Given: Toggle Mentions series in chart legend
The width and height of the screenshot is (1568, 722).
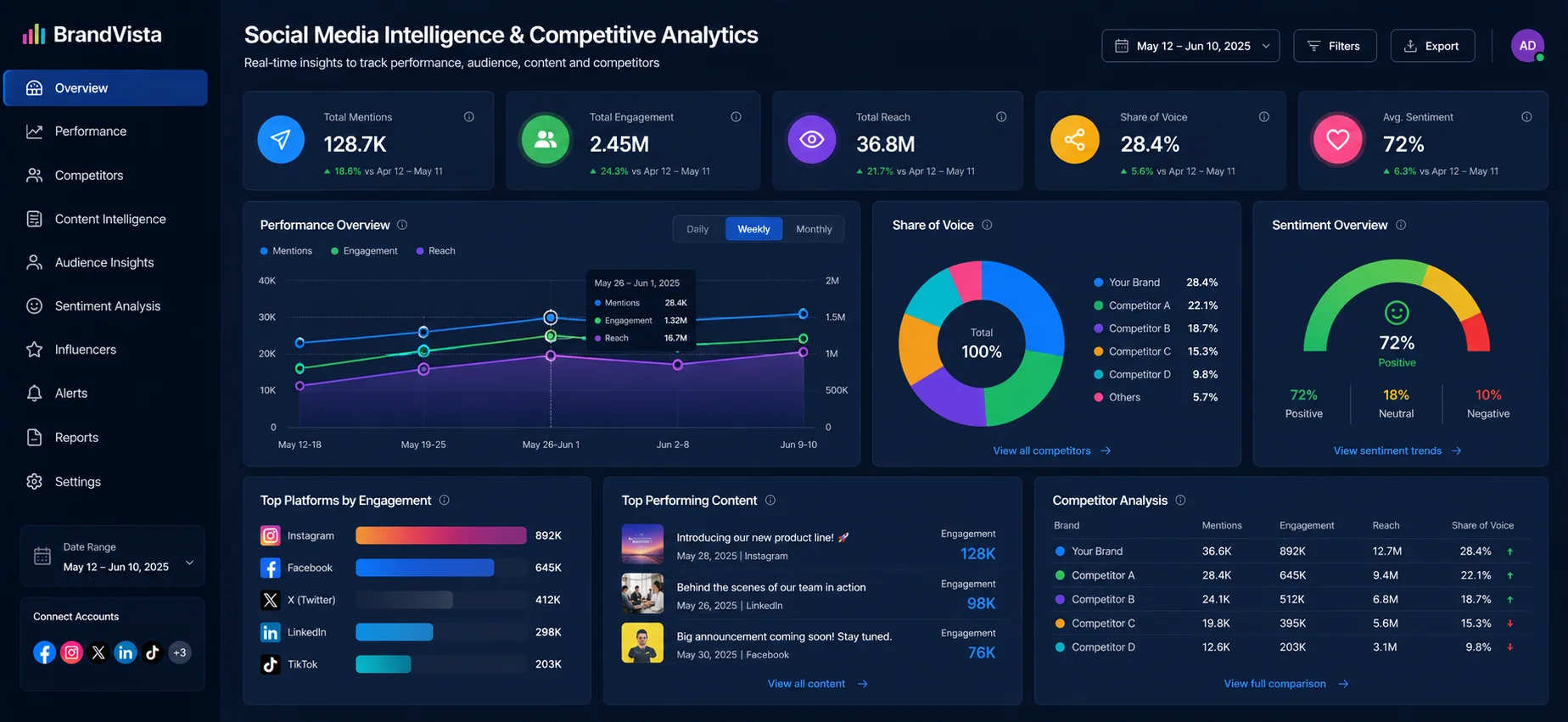Looking at the screenshot, I should tap(286, 251).
